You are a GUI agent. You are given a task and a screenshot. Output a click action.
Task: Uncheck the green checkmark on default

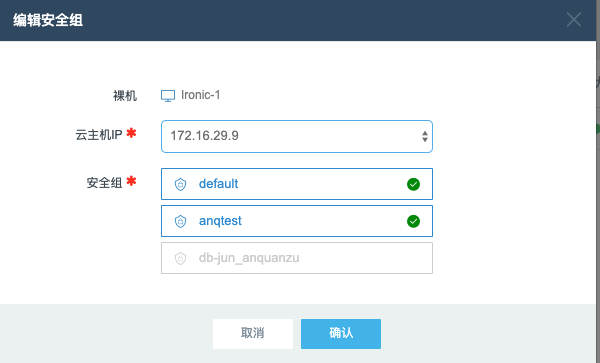(x=413, y=184)
